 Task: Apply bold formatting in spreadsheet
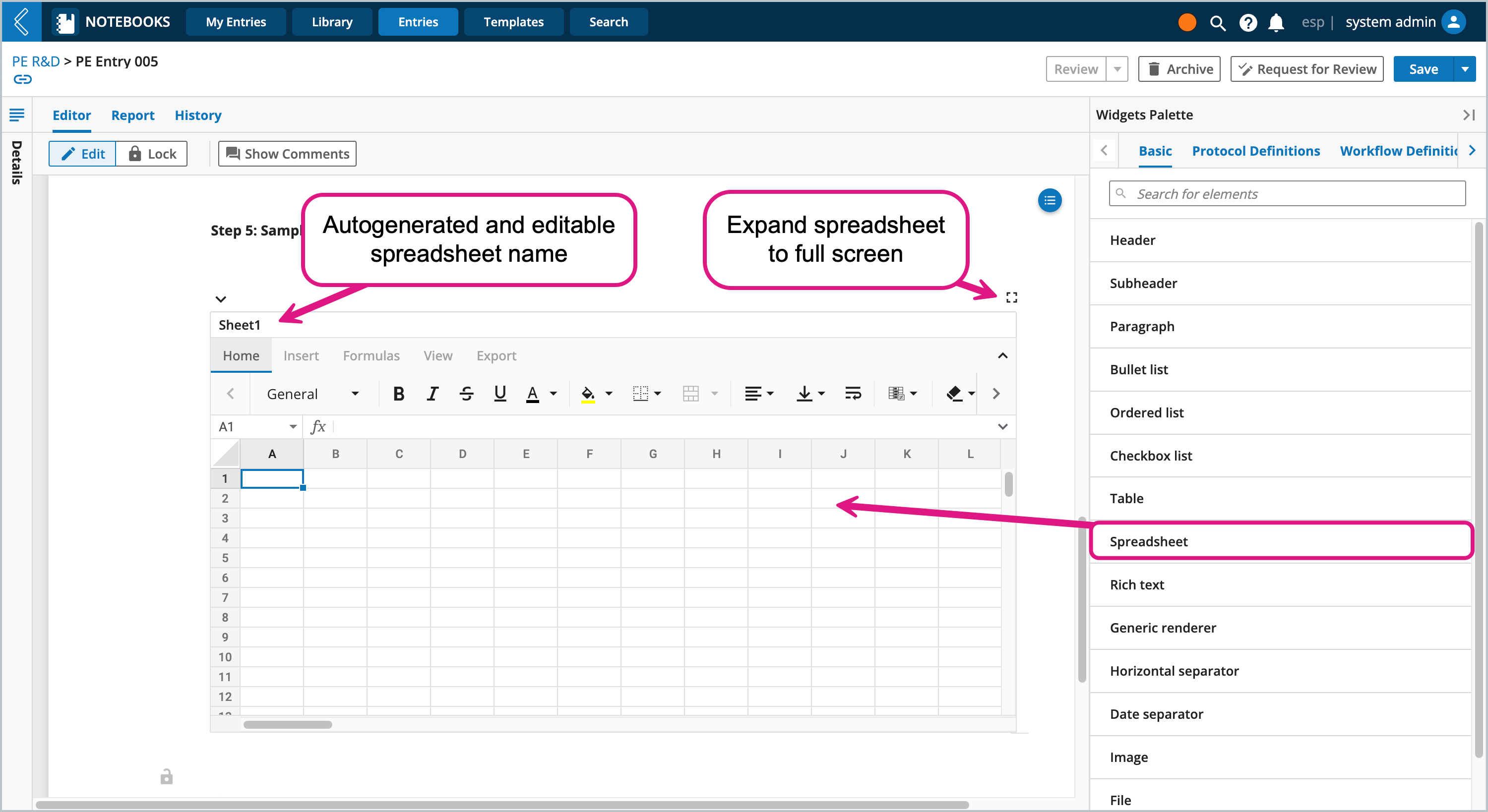398,394
